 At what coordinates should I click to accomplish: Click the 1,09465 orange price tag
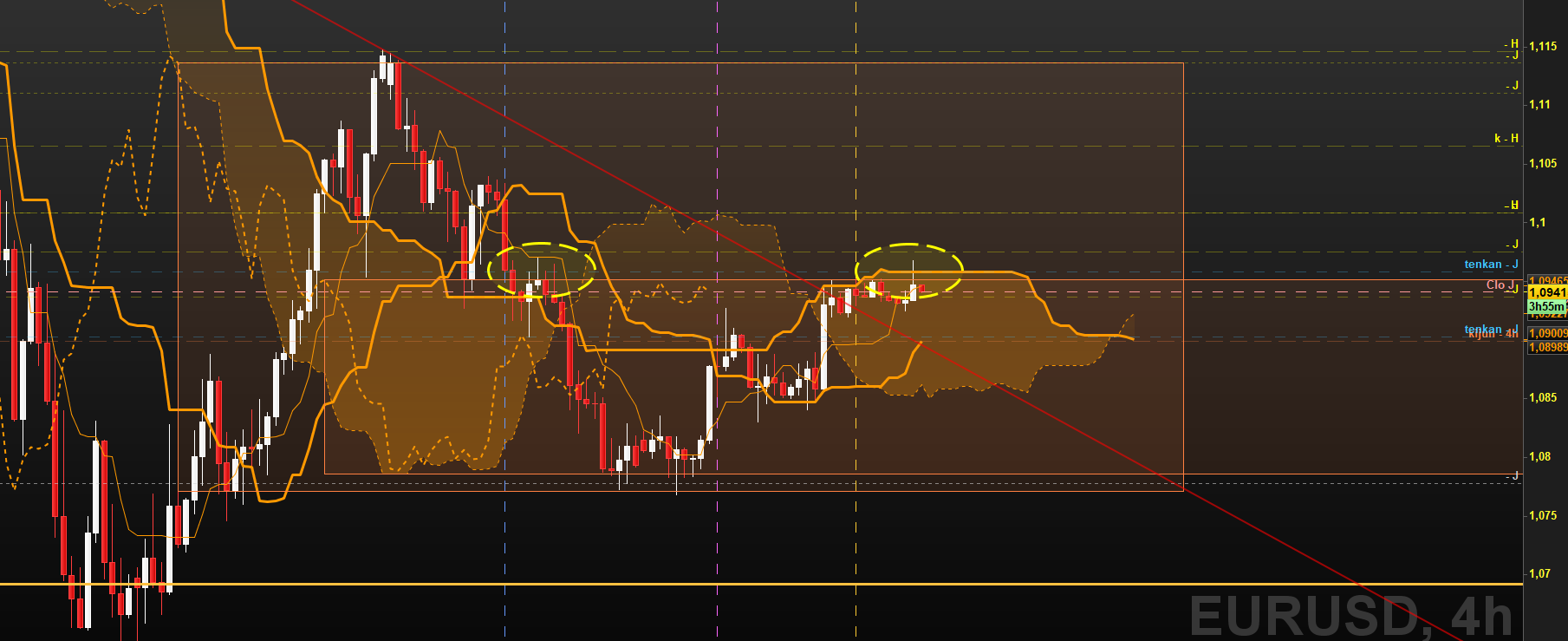point(1547,280)
